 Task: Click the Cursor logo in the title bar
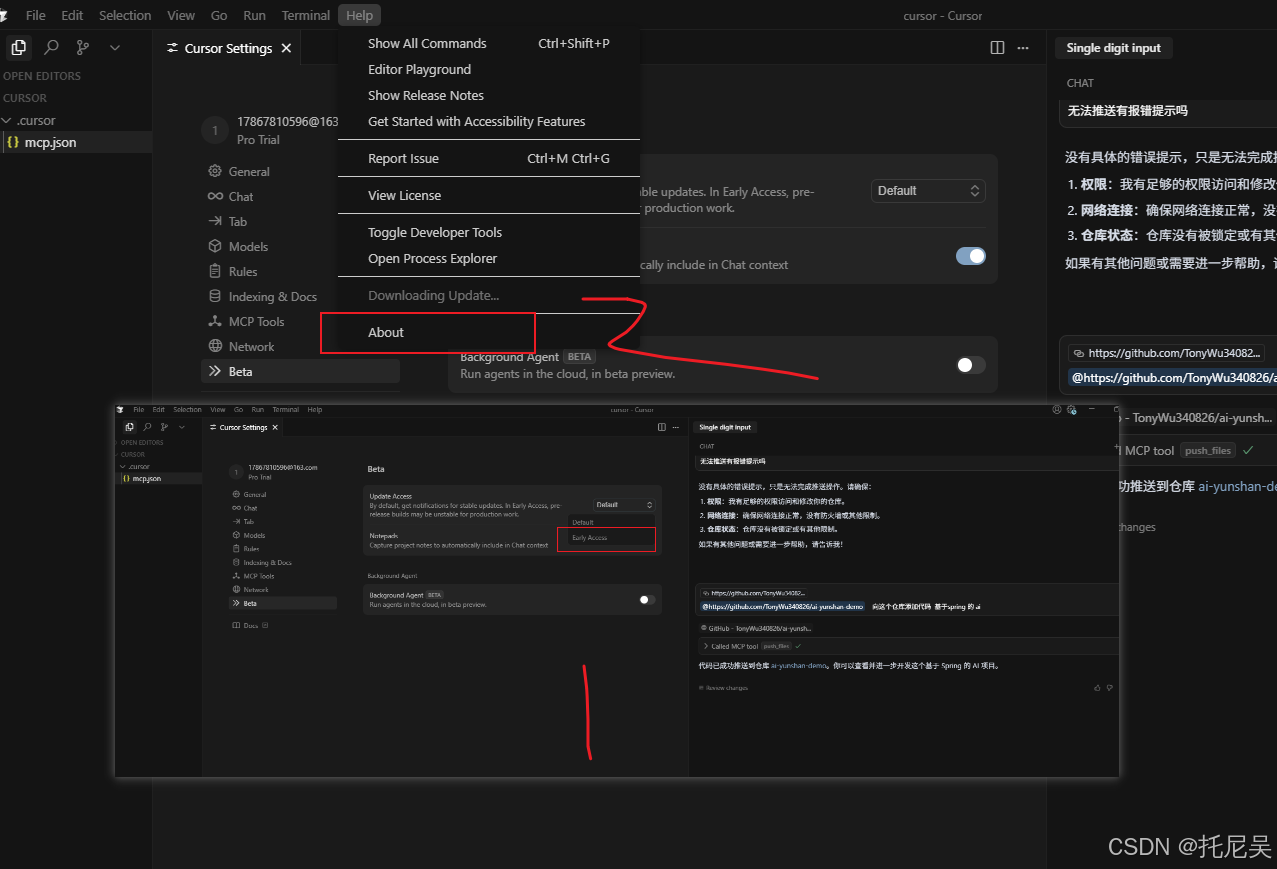[x=5, y=15]
